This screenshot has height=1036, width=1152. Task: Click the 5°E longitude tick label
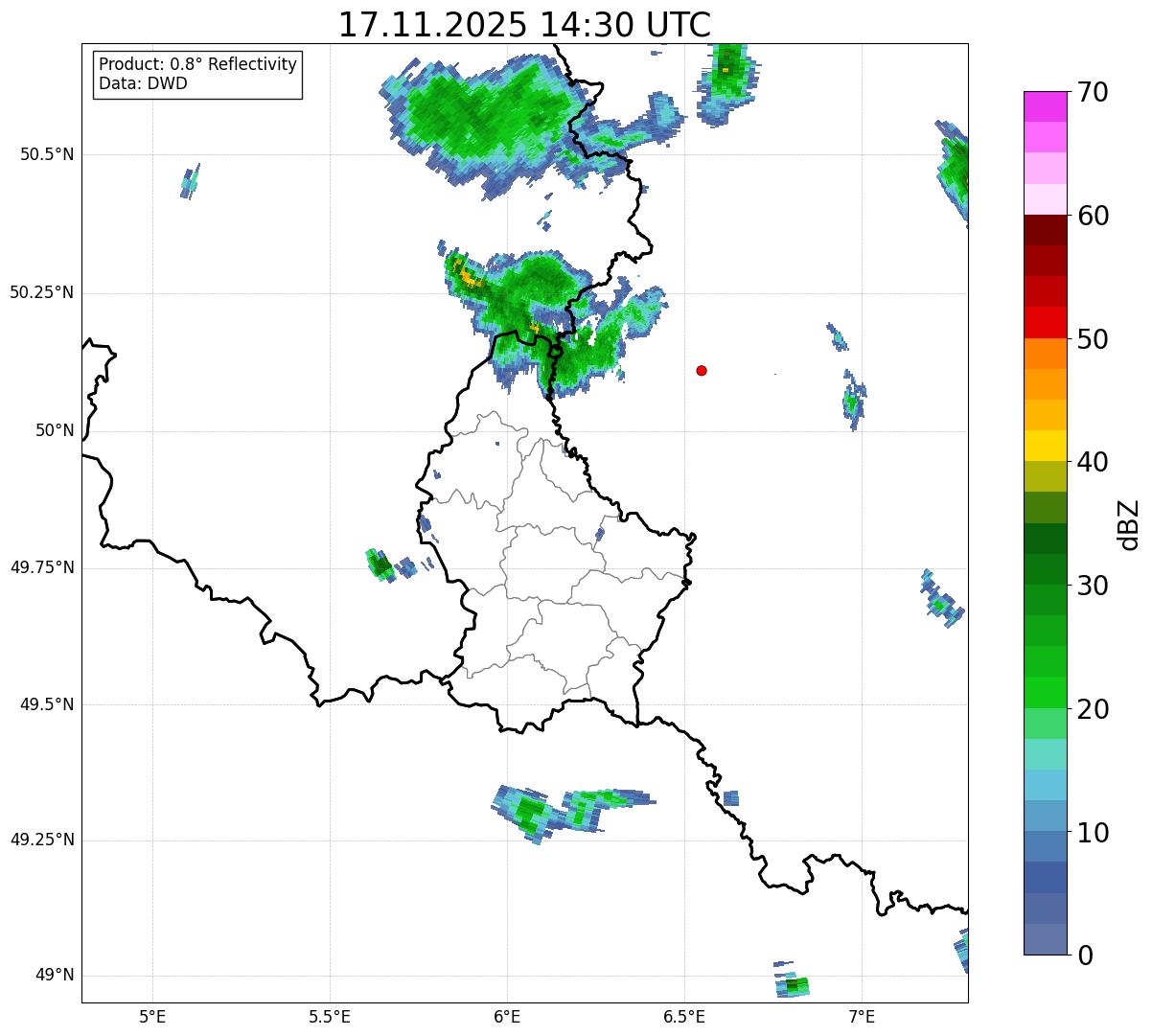point(152,1016)
